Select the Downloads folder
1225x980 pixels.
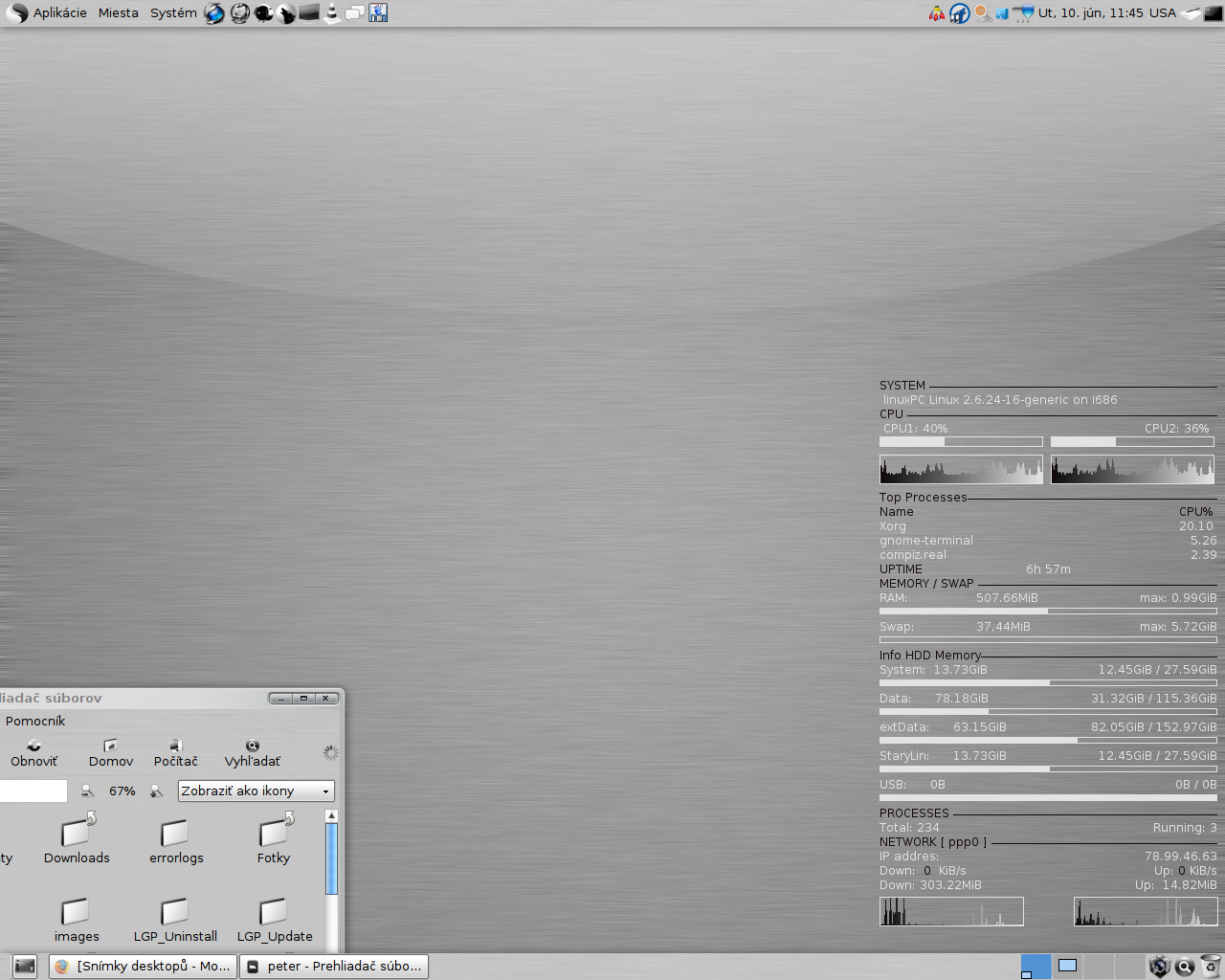pyautogui.click(x=77, y=839)
